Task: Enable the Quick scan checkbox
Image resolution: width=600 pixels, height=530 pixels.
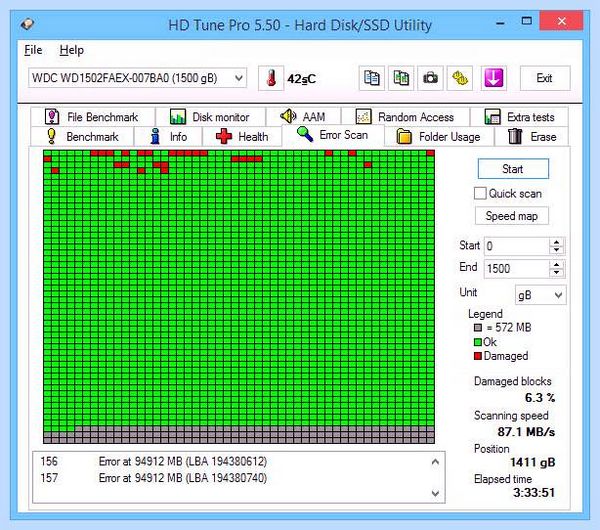Action: point(480,193)
